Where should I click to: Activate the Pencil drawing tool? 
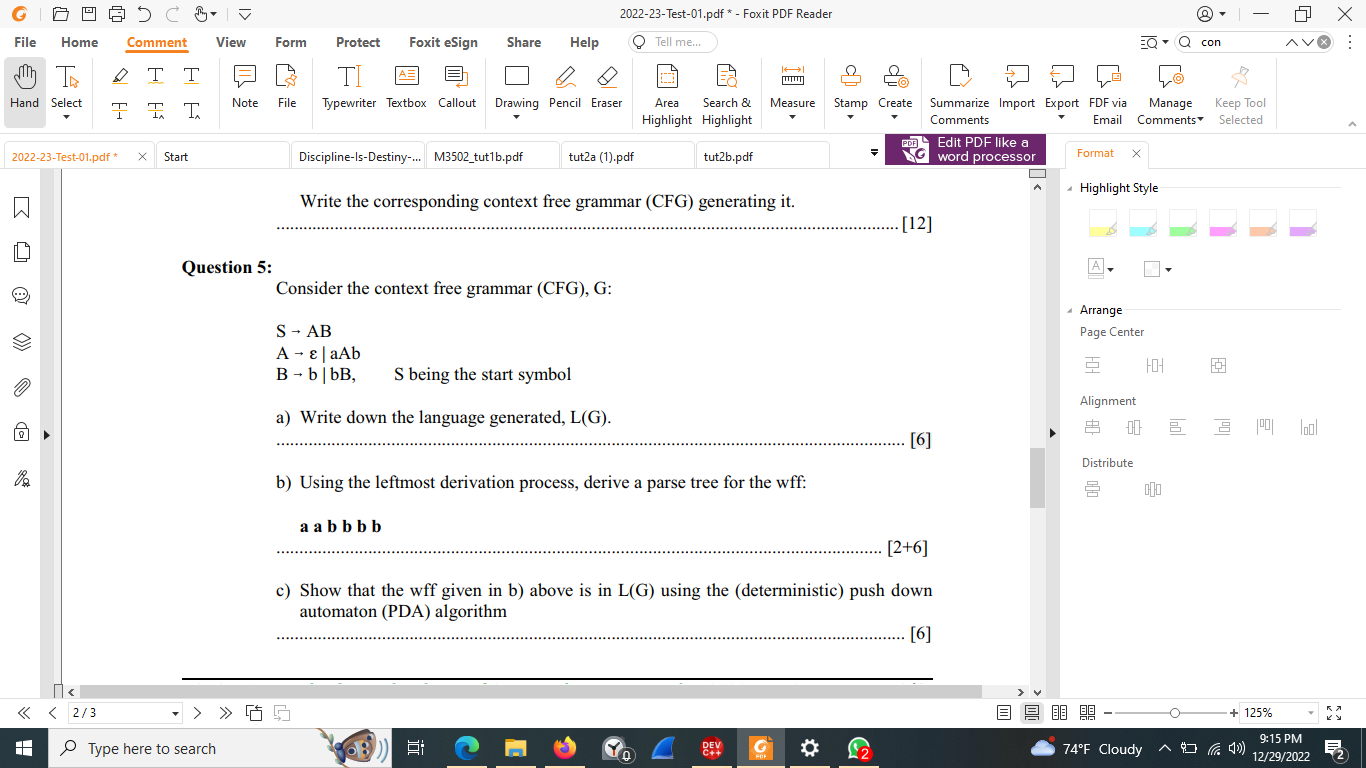[x=564, y=88]
